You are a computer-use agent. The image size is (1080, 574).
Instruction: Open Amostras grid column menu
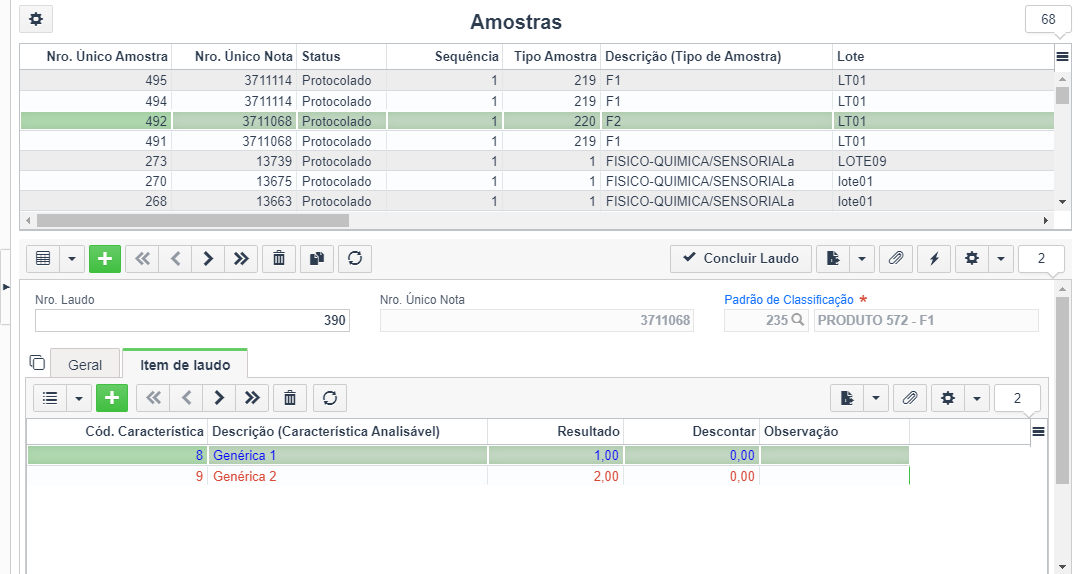[x=1062, y=57]
